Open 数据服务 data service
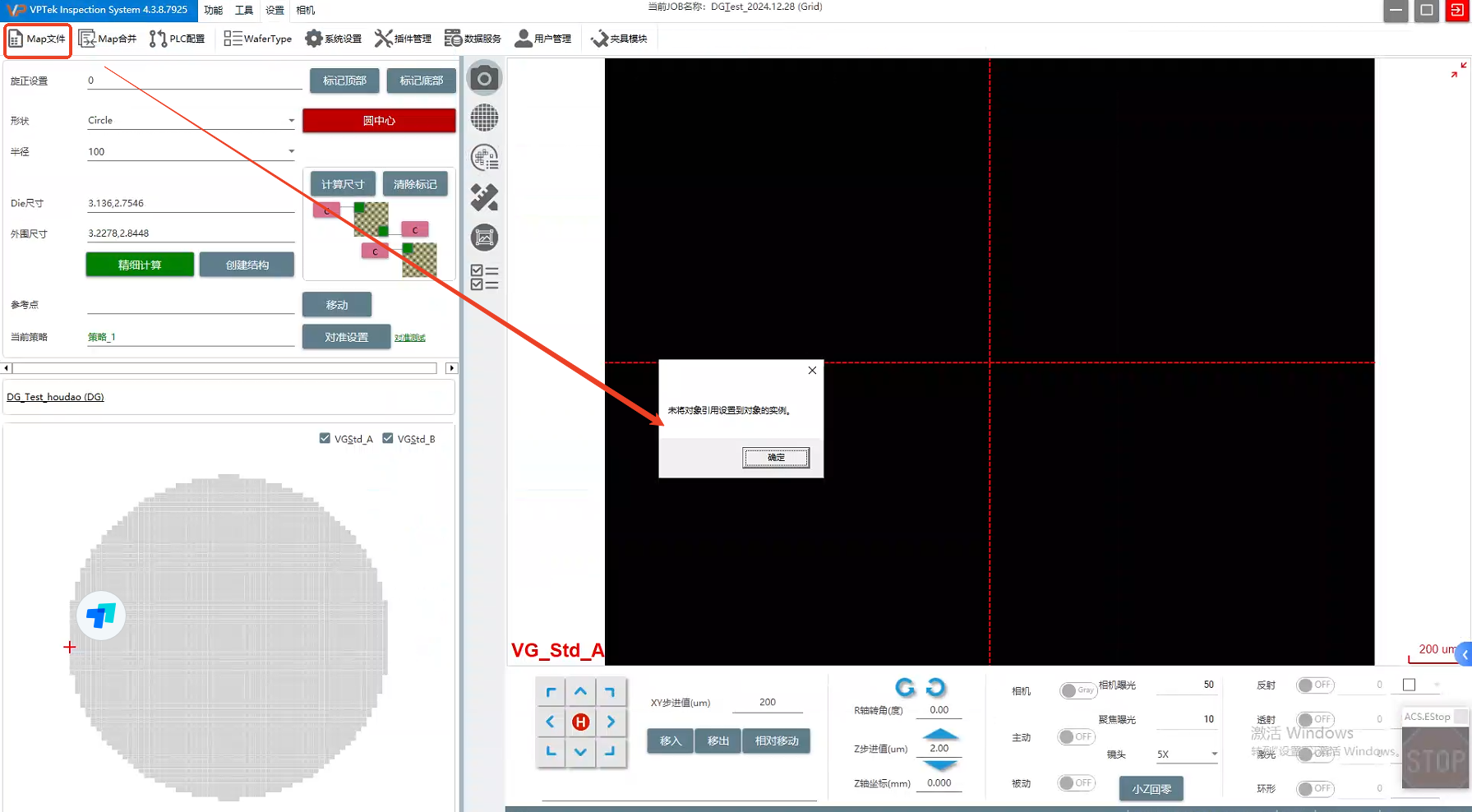This screenshot has height=812, width=1472. point(473,39)
